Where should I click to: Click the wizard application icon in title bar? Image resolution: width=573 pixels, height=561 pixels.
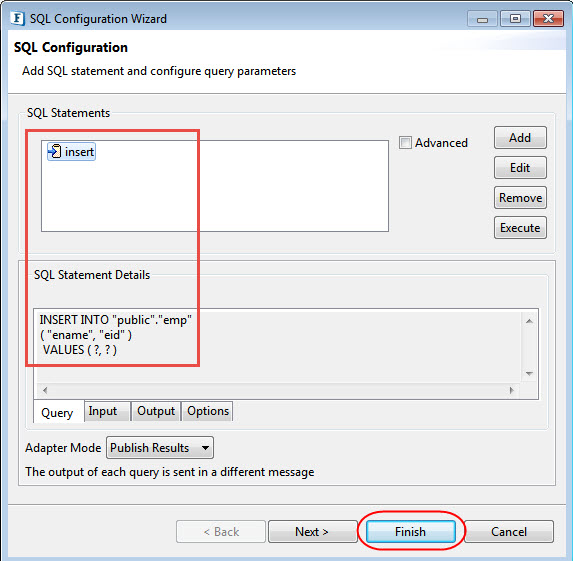(x=18, y=18)
